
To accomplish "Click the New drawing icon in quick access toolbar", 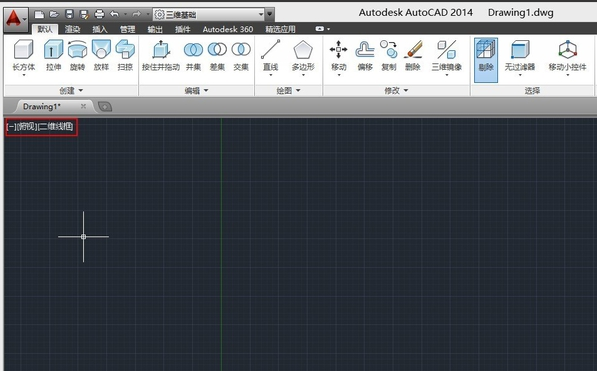I will [x=39, y=14].
